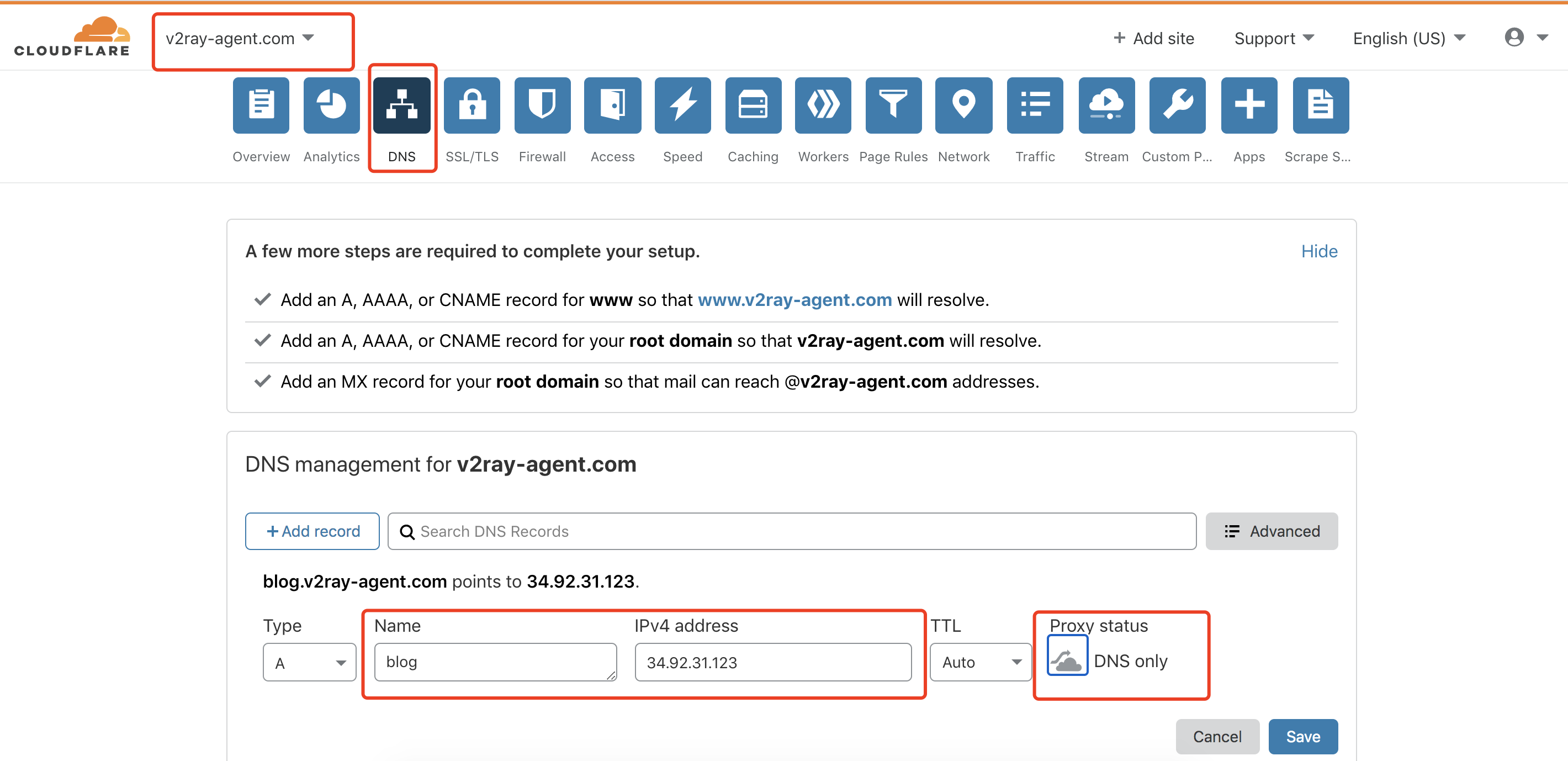1568x761 pixels.
Task: Open the record Type dropdown
Action: [309, 662]
